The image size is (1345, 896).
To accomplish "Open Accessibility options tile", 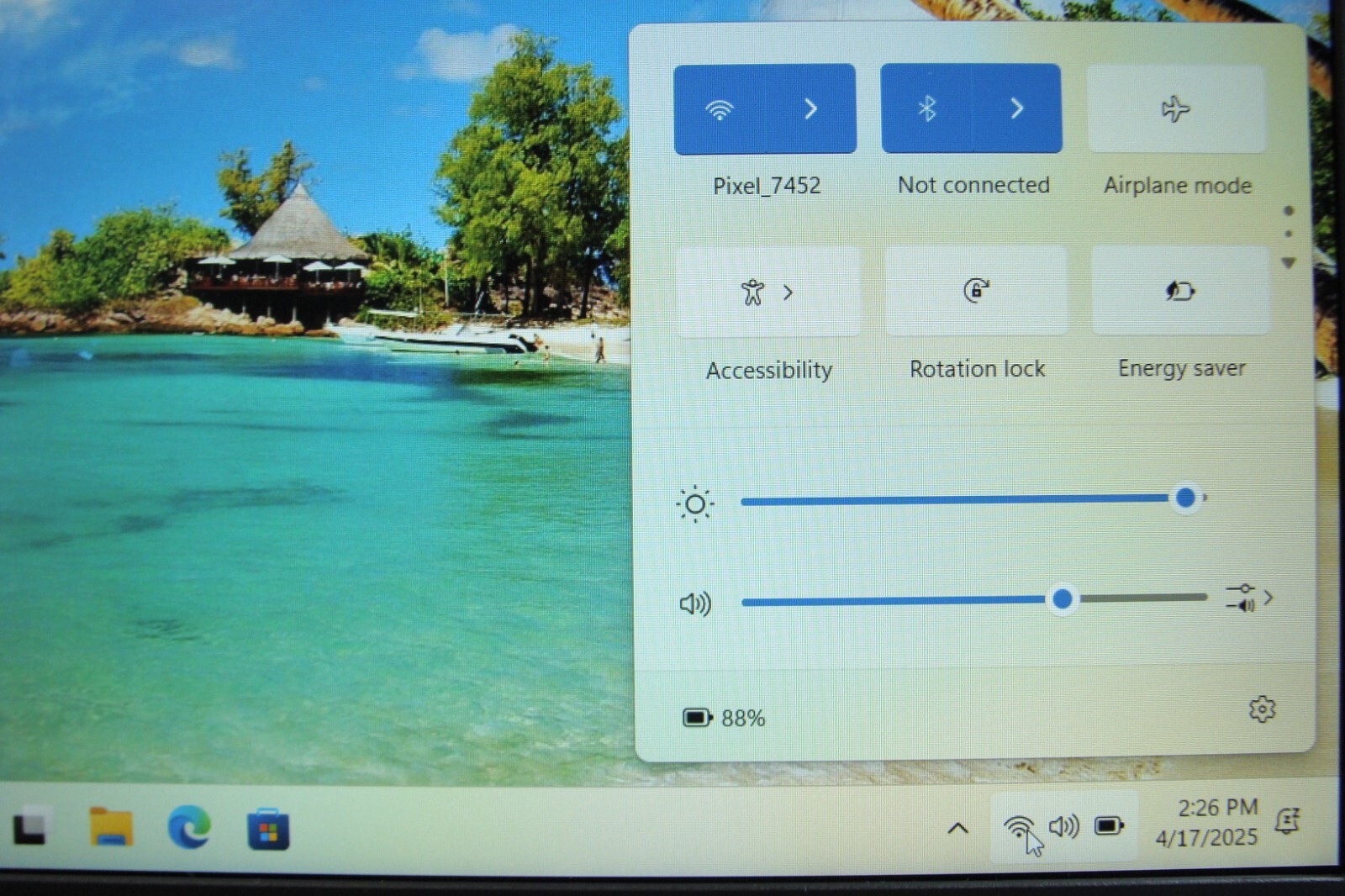I will tap(768, 292).
